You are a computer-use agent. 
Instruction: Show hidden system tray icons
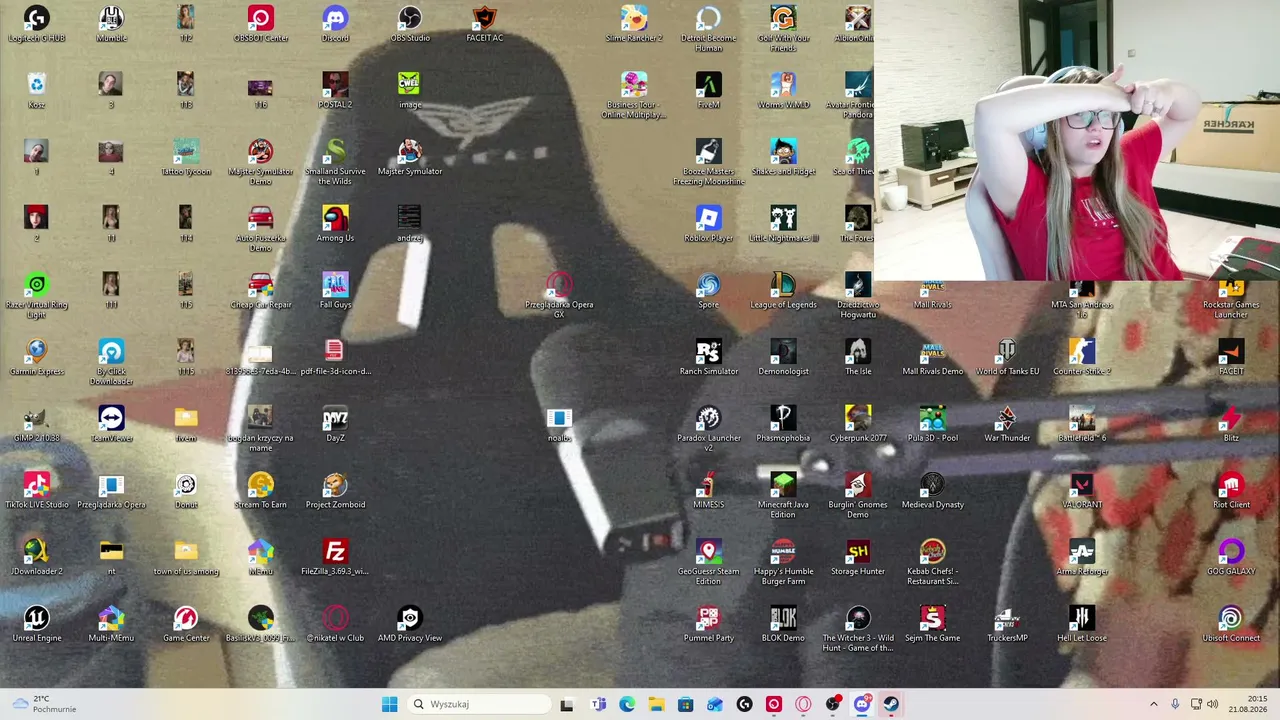(x=1153, y=704)
